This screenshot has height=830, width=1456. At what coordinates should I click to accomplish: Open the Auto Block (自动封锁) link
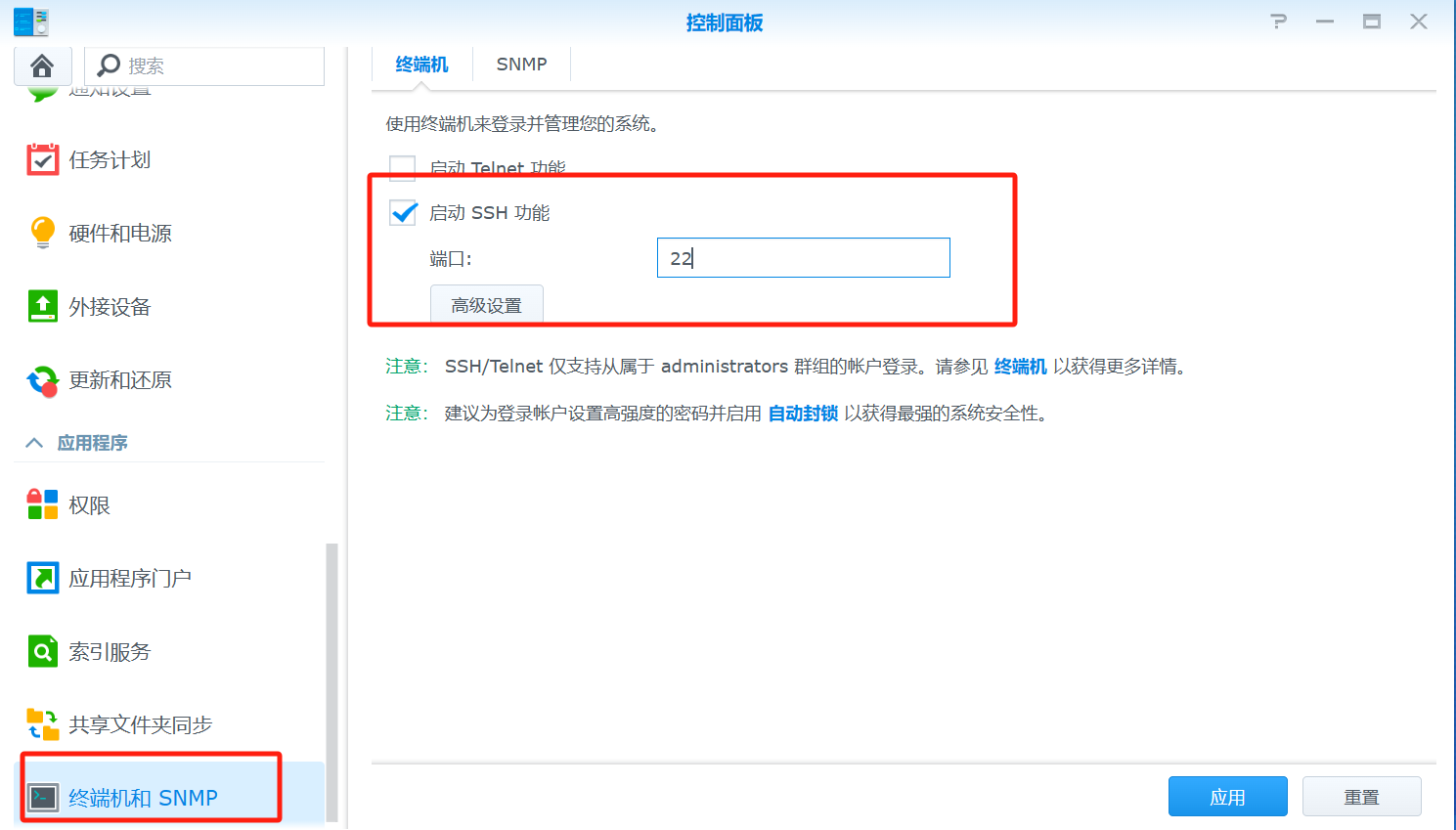pyautogui.click(x=803, y=414)
